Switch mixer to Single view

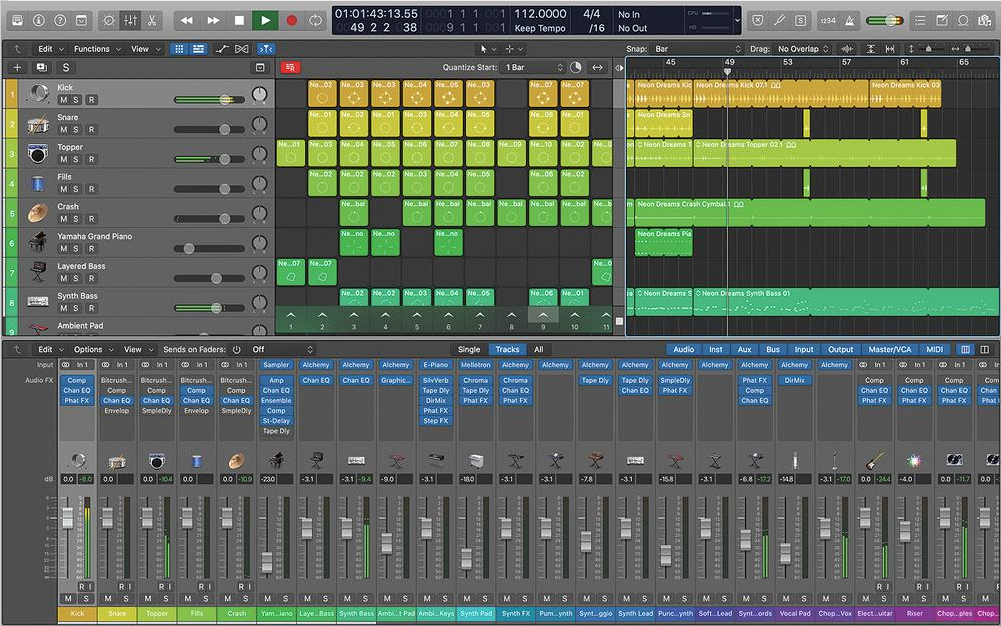[x=469, y=349]
